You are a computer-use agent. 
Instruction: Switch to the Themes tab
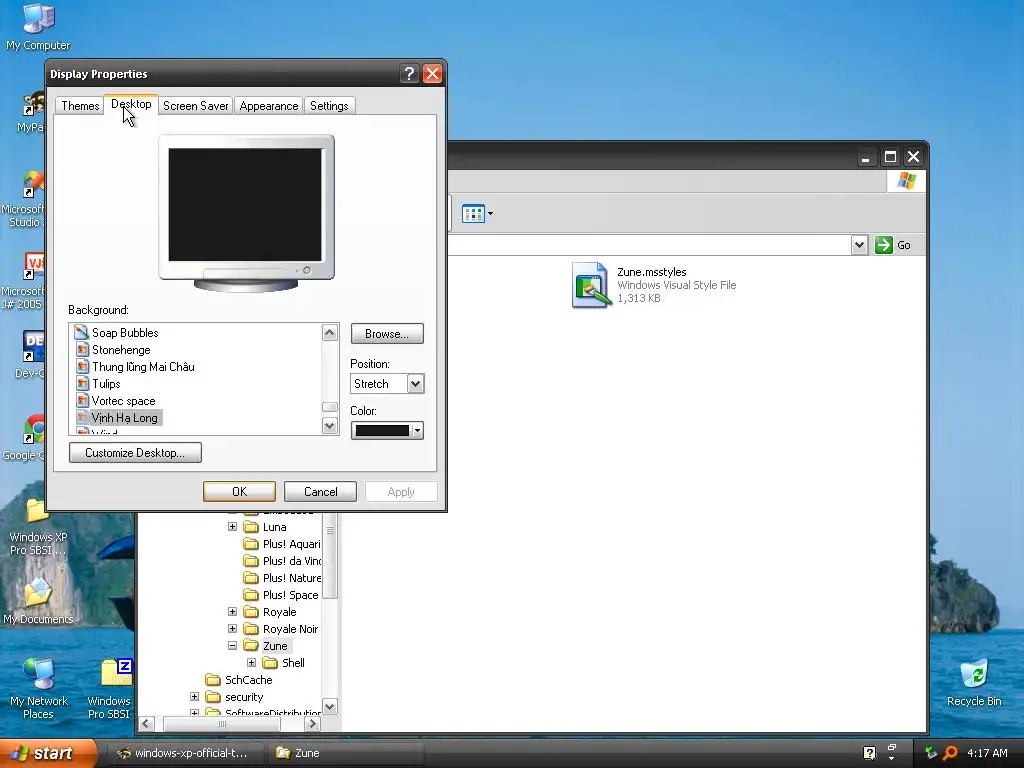point(80,106)
